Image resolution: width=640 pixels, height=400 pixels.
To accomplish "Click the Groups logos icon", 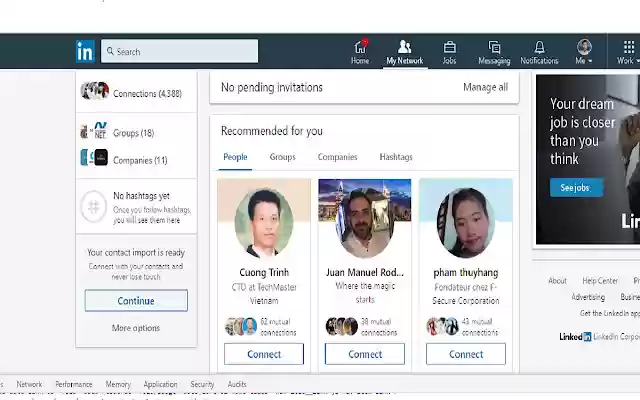I will [94, 131].
